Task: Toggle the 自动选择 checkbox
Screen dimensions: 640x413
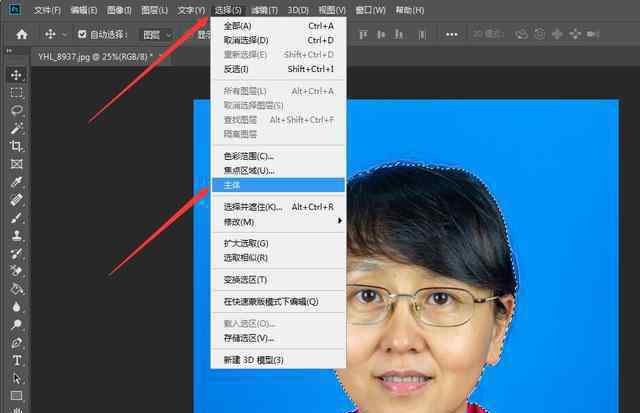Action: pyautogui.click(x=82, y=34)
